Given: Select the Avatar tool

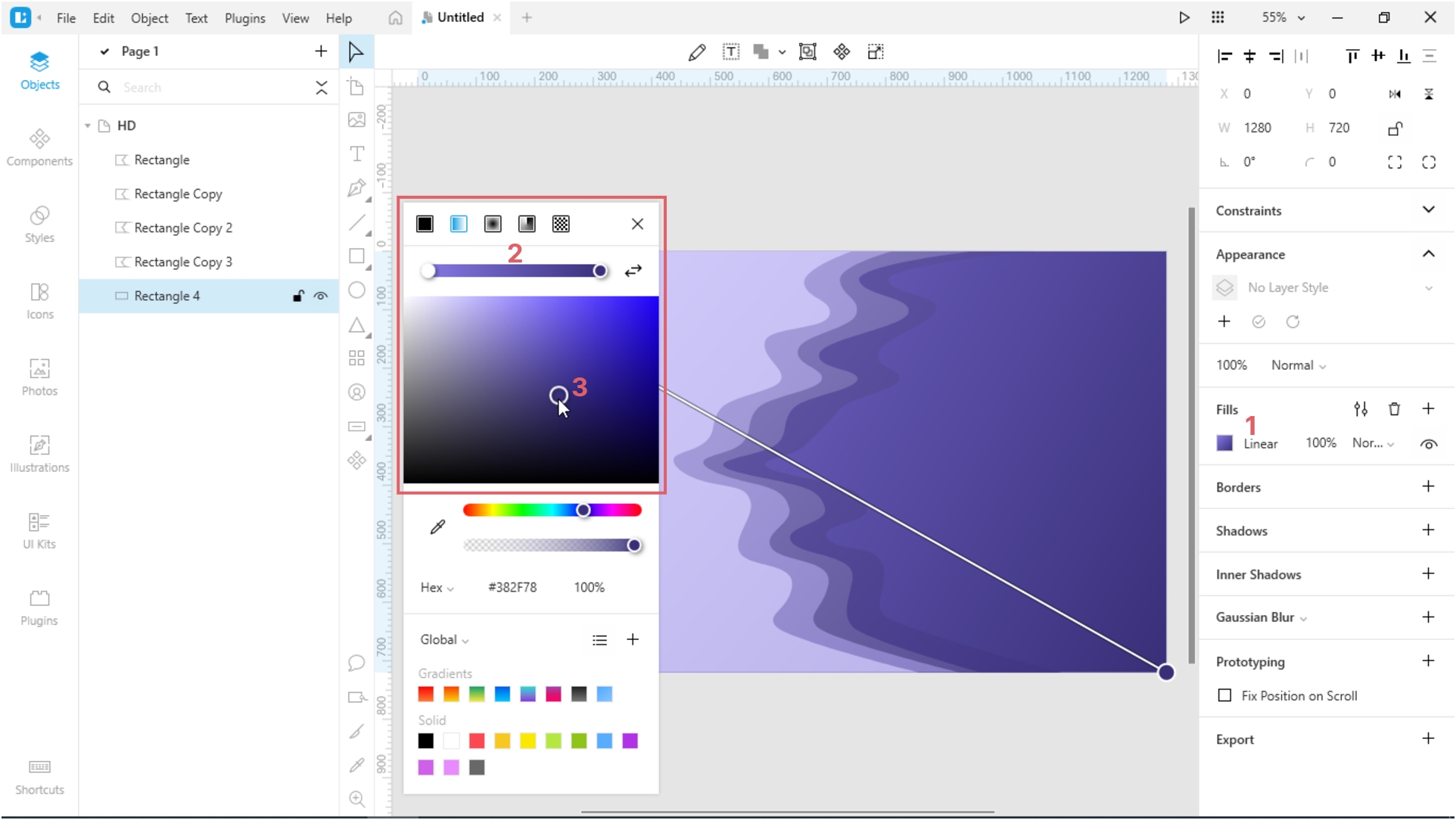Looking at the screenshot, I should coord(356,392).
